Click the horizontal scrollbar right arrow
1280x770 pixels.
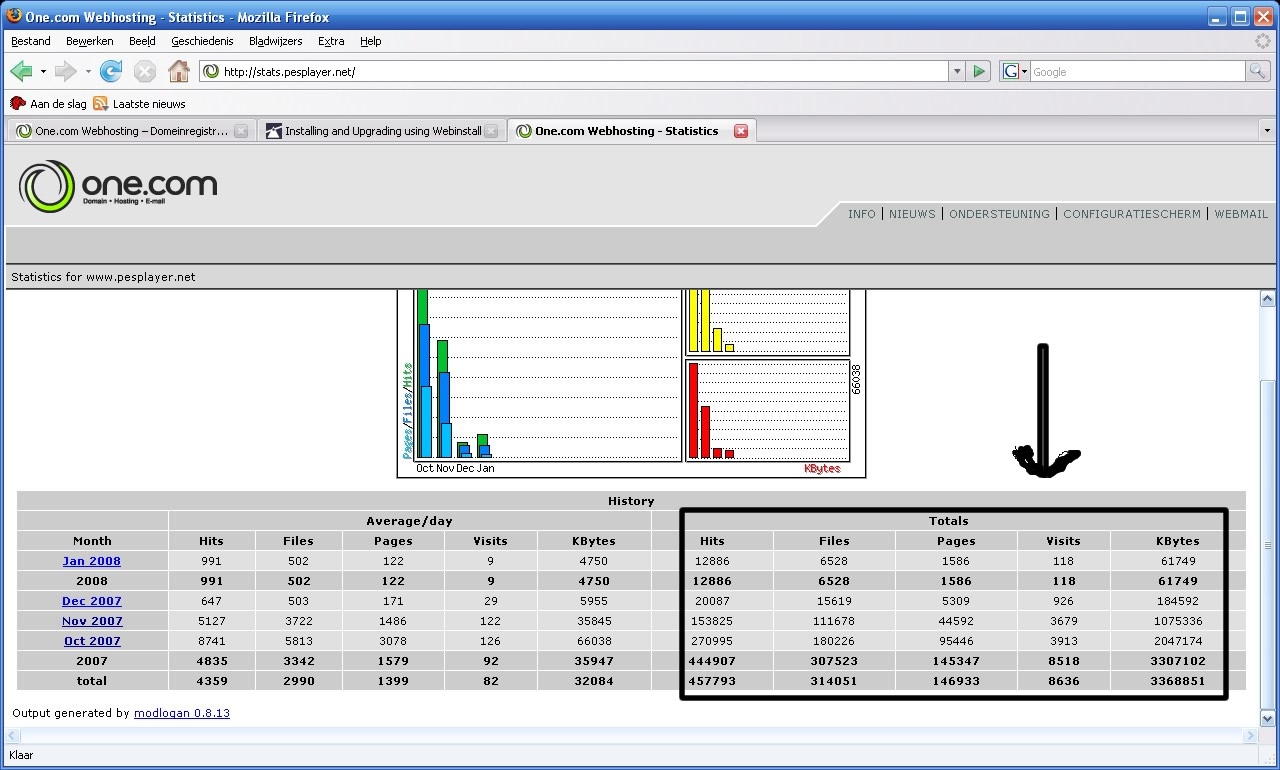pyautogui.click(x=1249, y=736)
